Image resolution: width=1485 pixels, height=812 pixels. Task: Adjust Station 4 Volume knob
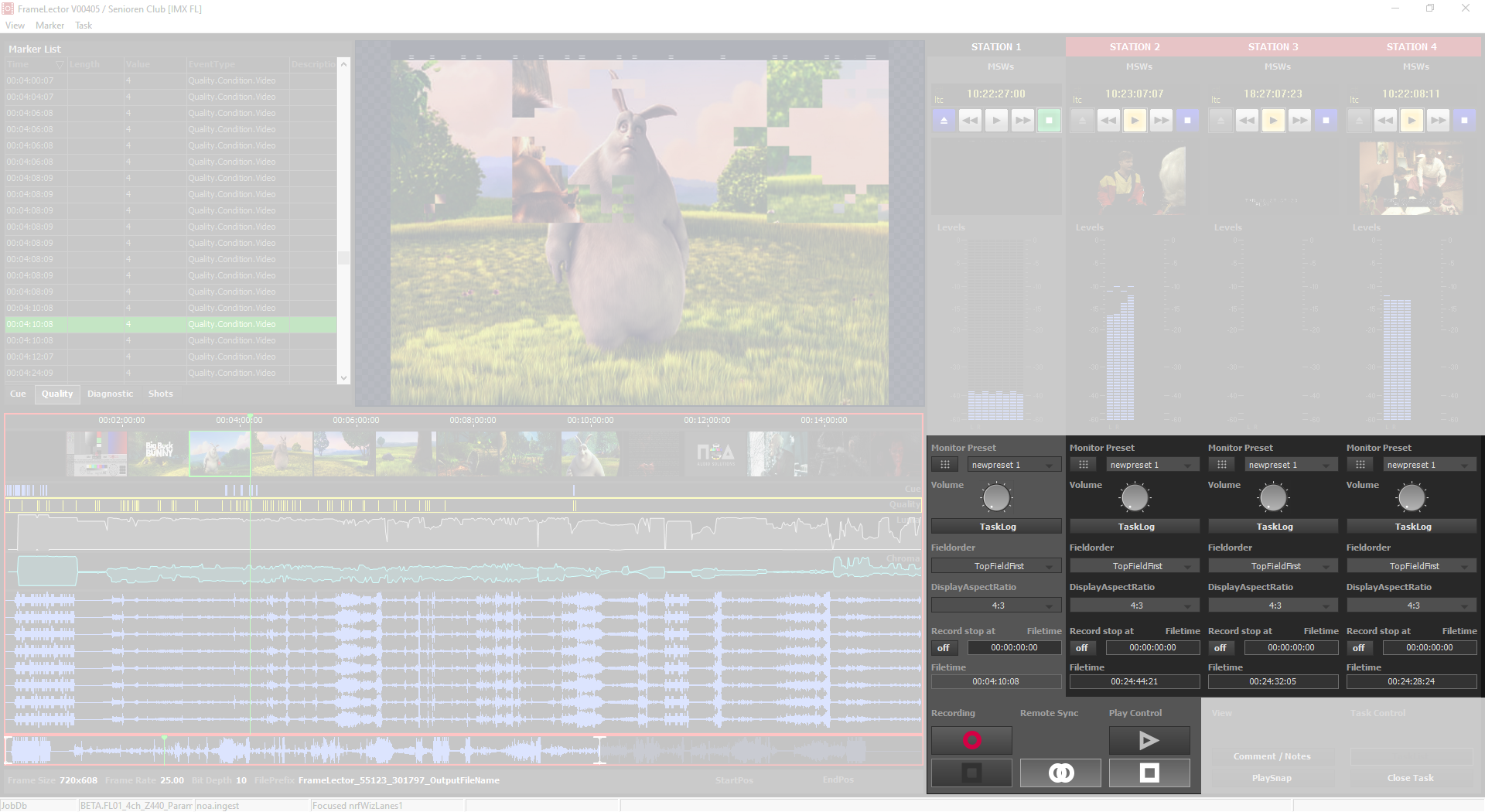coord(1412,497)
